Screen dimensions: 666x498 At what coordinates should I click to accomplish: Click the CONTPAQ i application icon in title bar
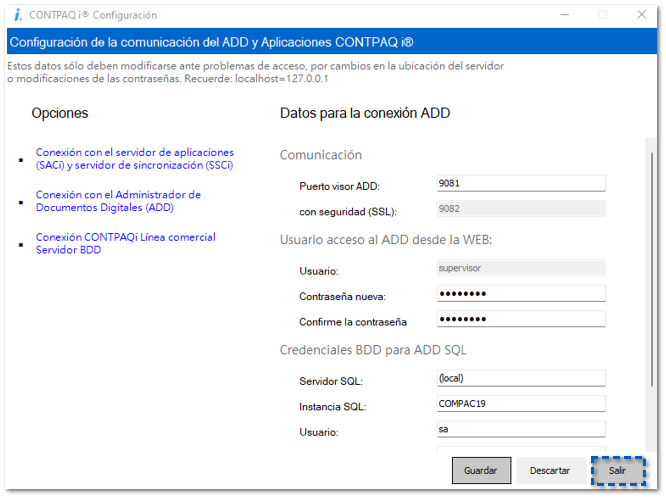(x=18, y=15)
